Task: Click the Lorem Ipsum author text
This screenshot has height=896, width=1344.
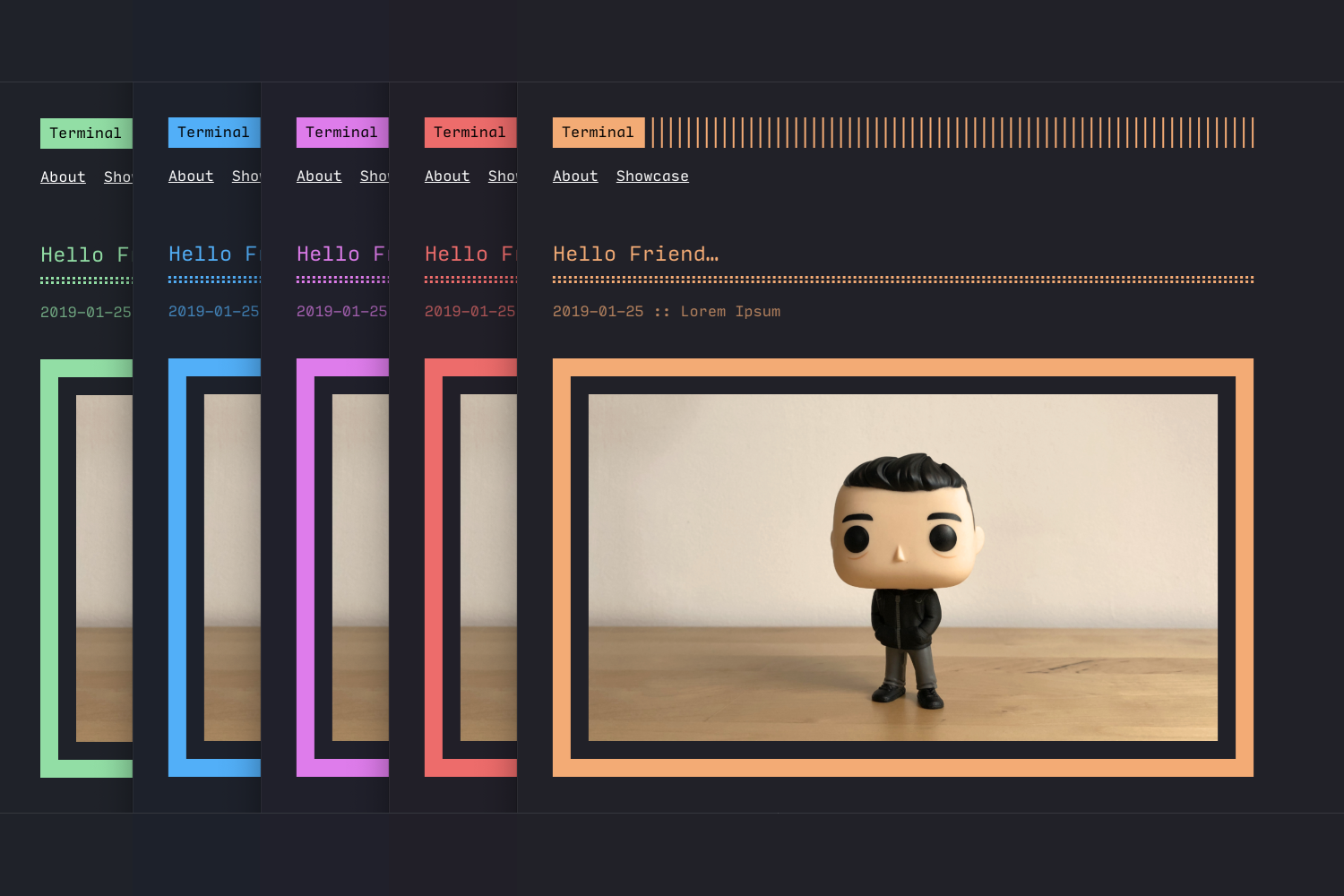Action: [730, 312]
